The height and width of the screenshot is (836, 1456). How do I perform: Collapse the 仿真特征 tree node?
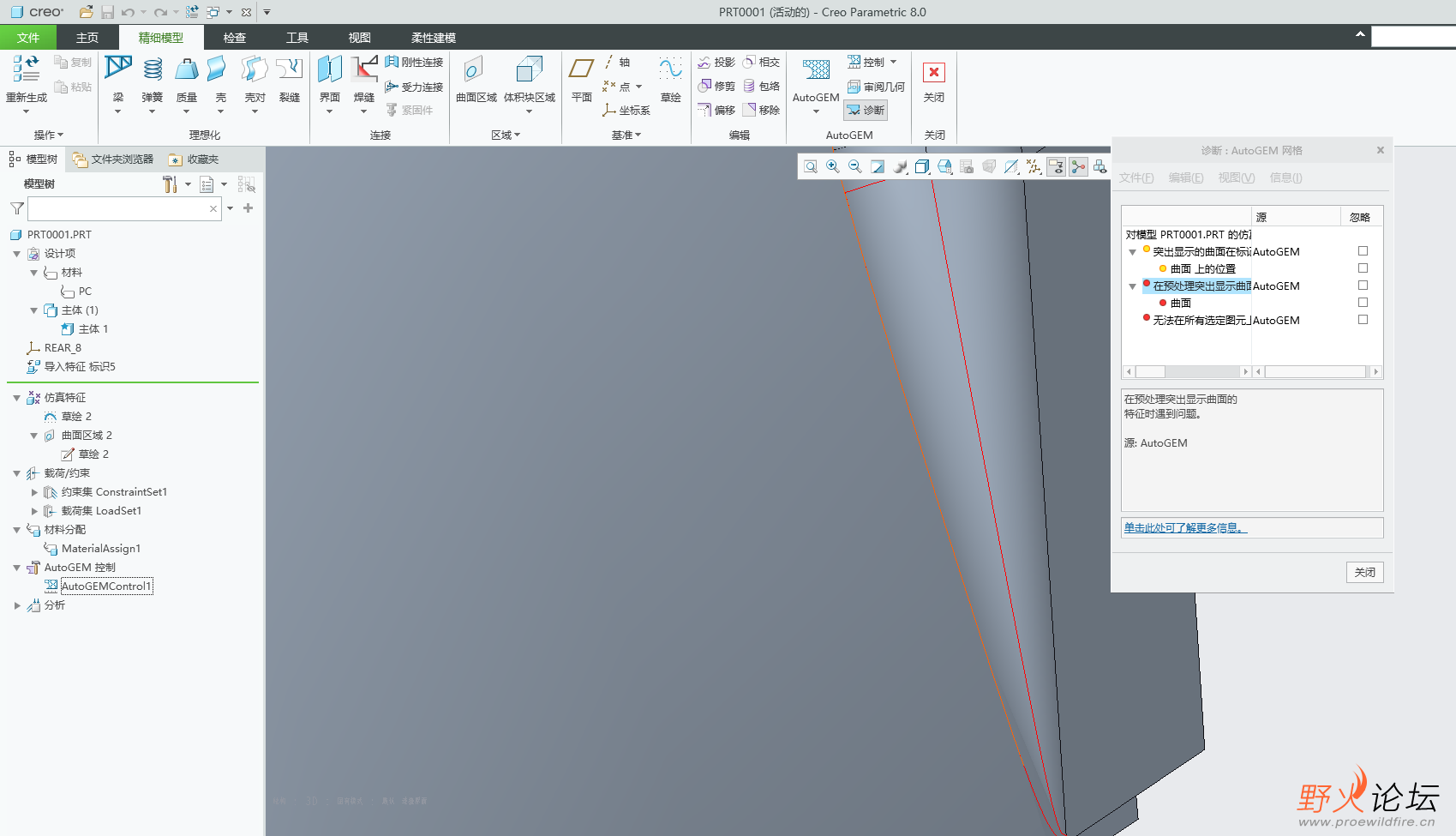tap(16, 398)
